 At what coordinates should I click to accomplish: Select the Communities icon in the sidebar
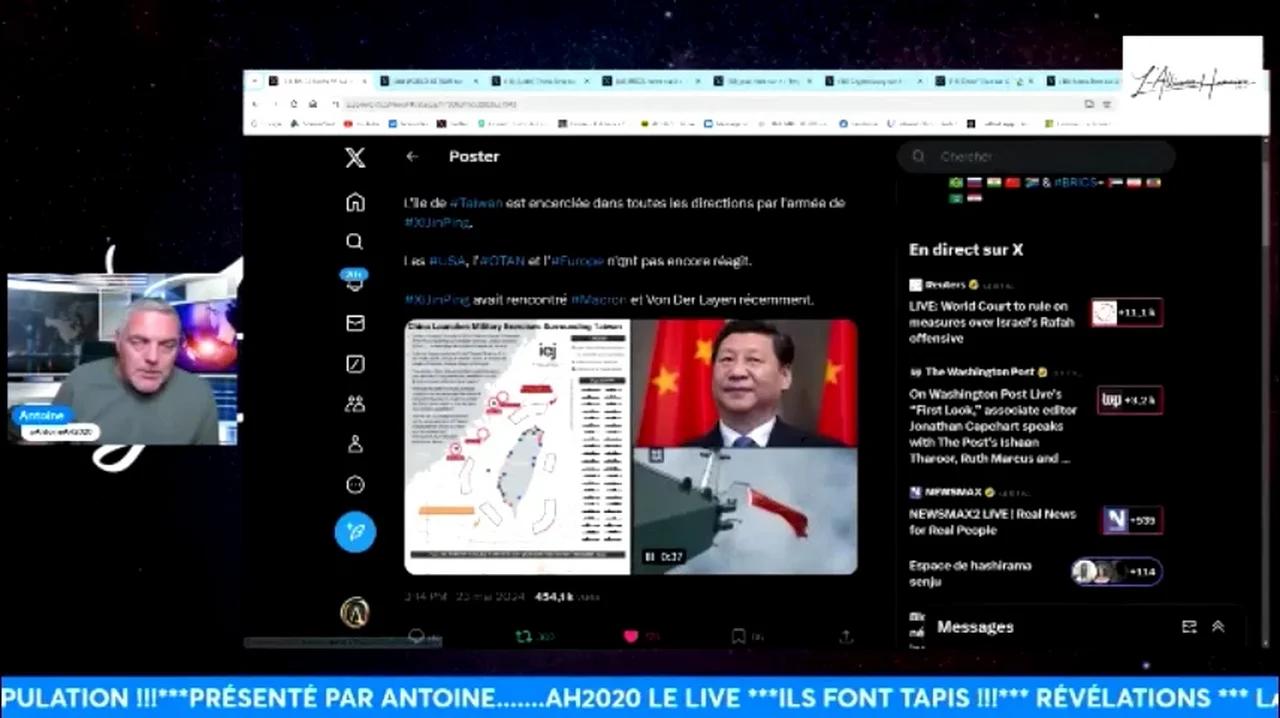[x=355, y=403]
